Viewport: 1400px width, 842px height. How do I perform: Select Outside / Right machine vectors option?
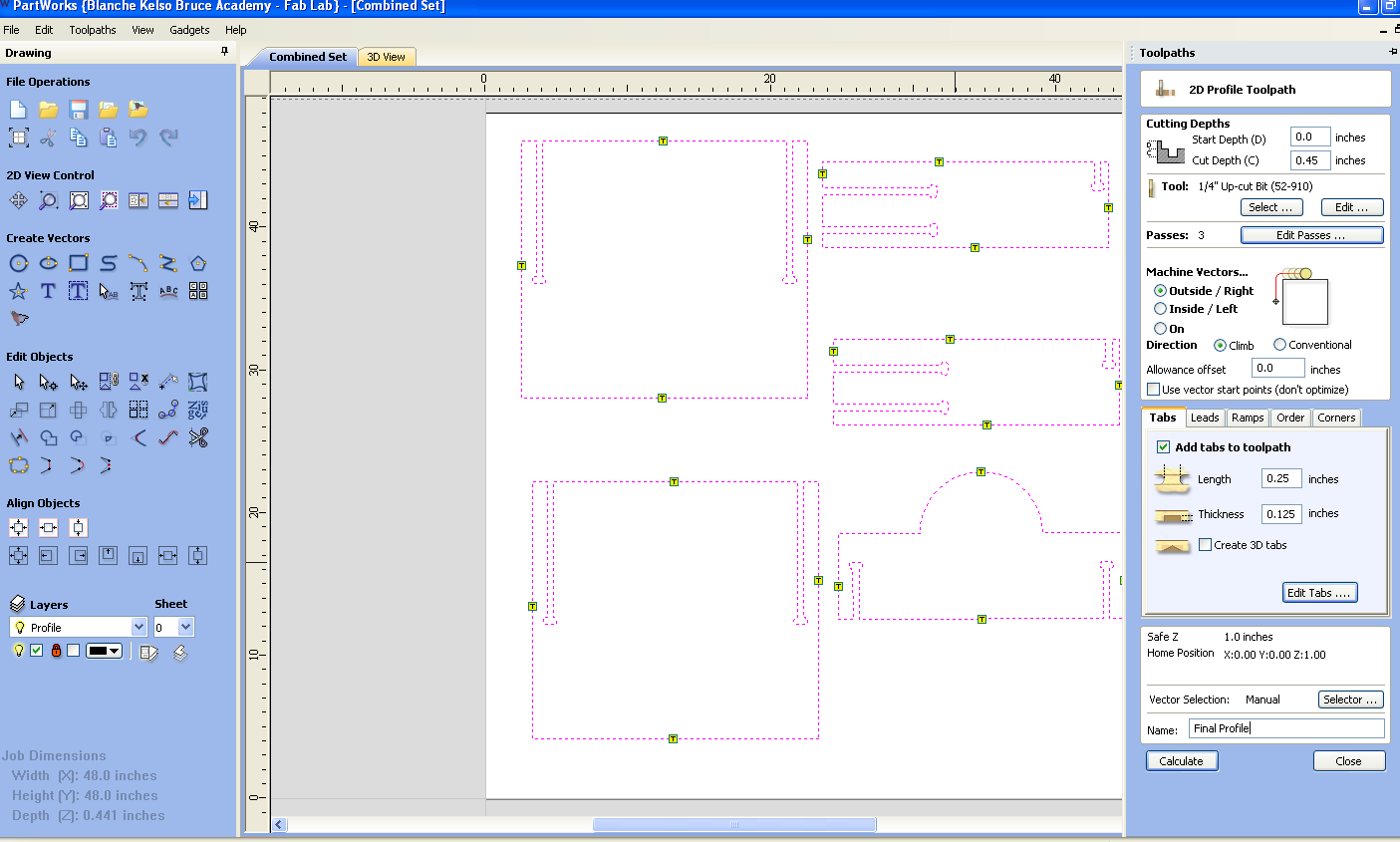[1160, 291]
